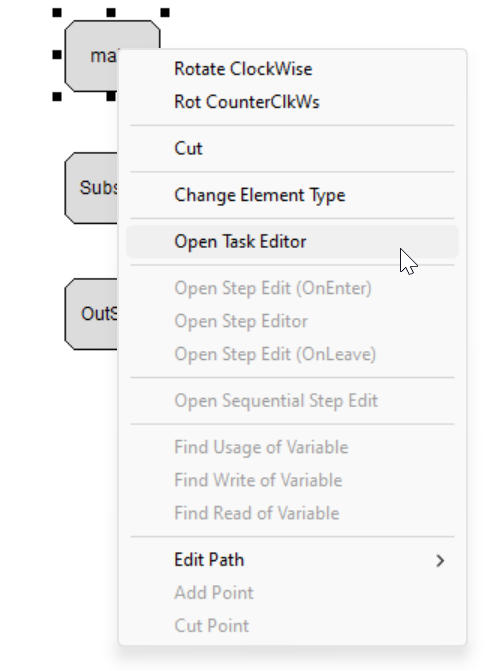Viewport: 488px width, 671px height.
Task: Click Find Read of Variable entry
Action: (x=292, y=514)
